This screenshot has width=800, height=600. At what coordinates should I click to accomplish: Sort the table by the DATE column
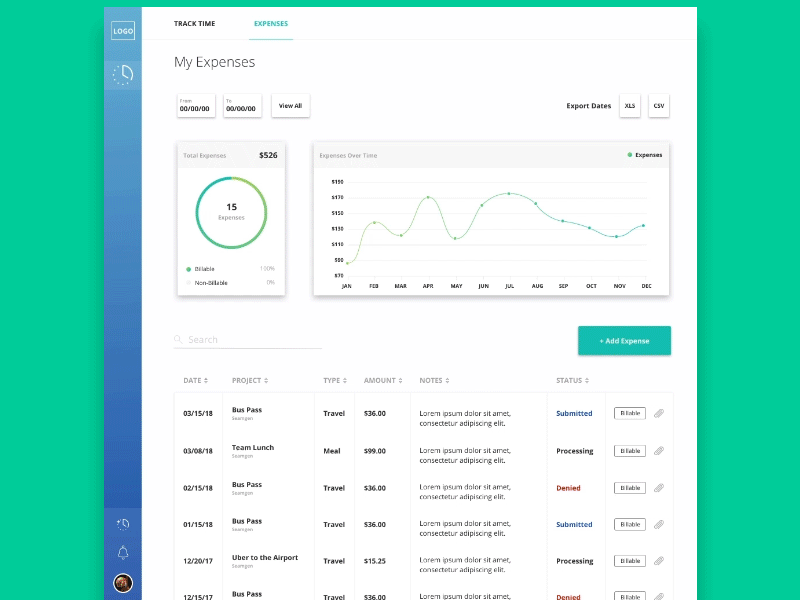click(196, 380)
